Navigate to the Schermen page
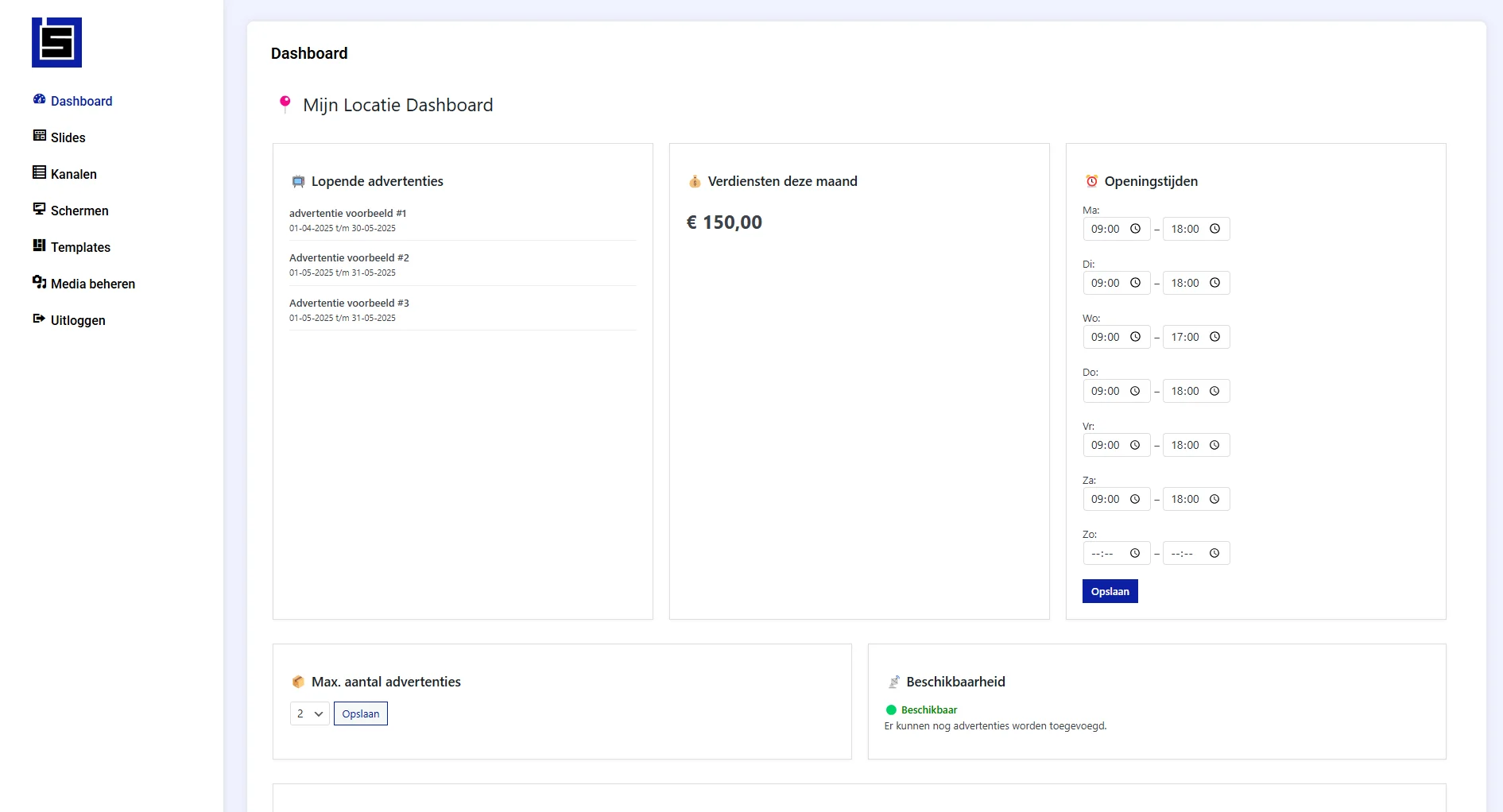This screenshot has width=1503, height=812. coord(79,211)
